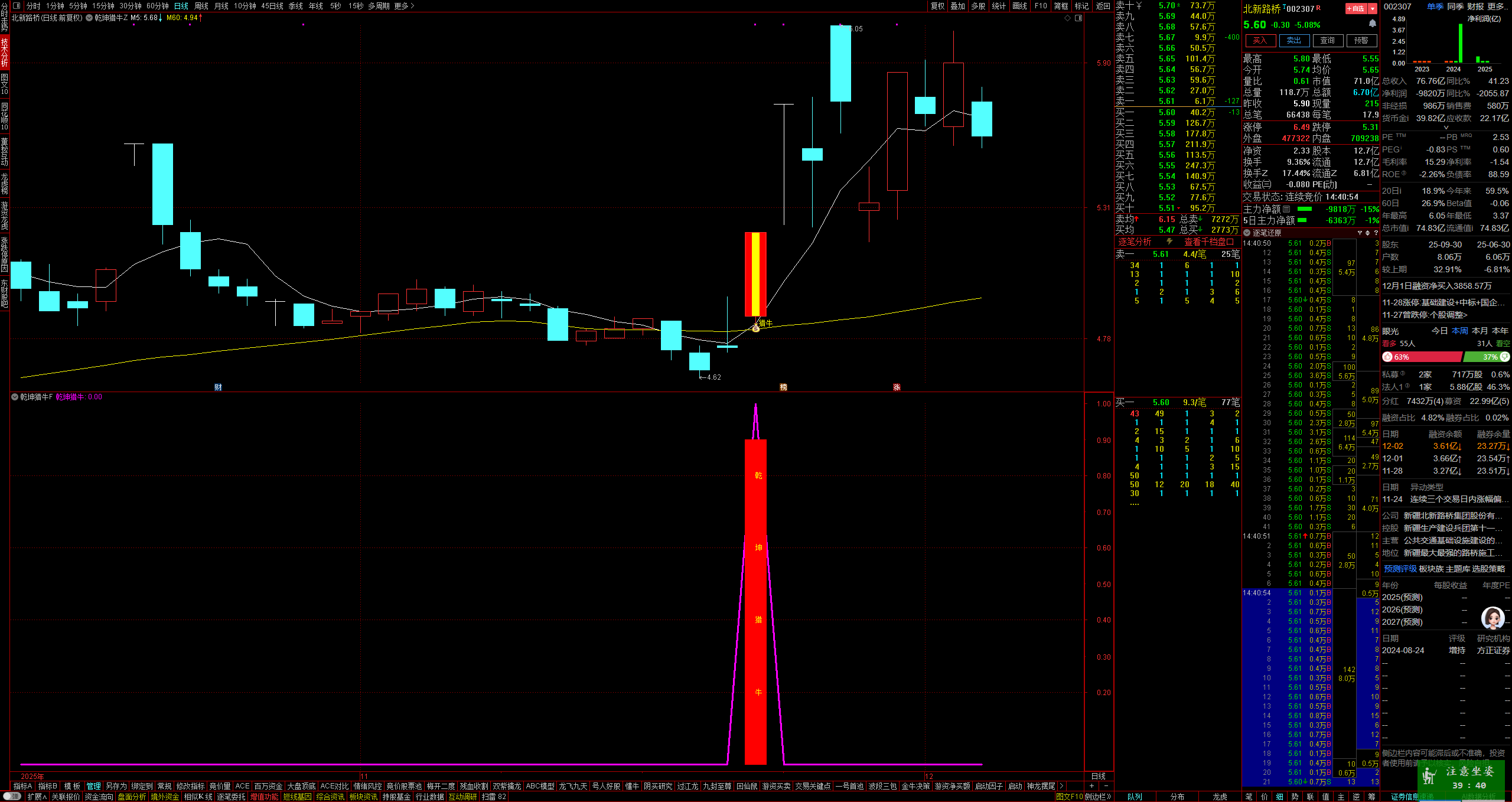The height and width of the screenshot is (802, 1512).
Task: Click the help question mark in 逐笔还原 header
Action: [1376, 233]
